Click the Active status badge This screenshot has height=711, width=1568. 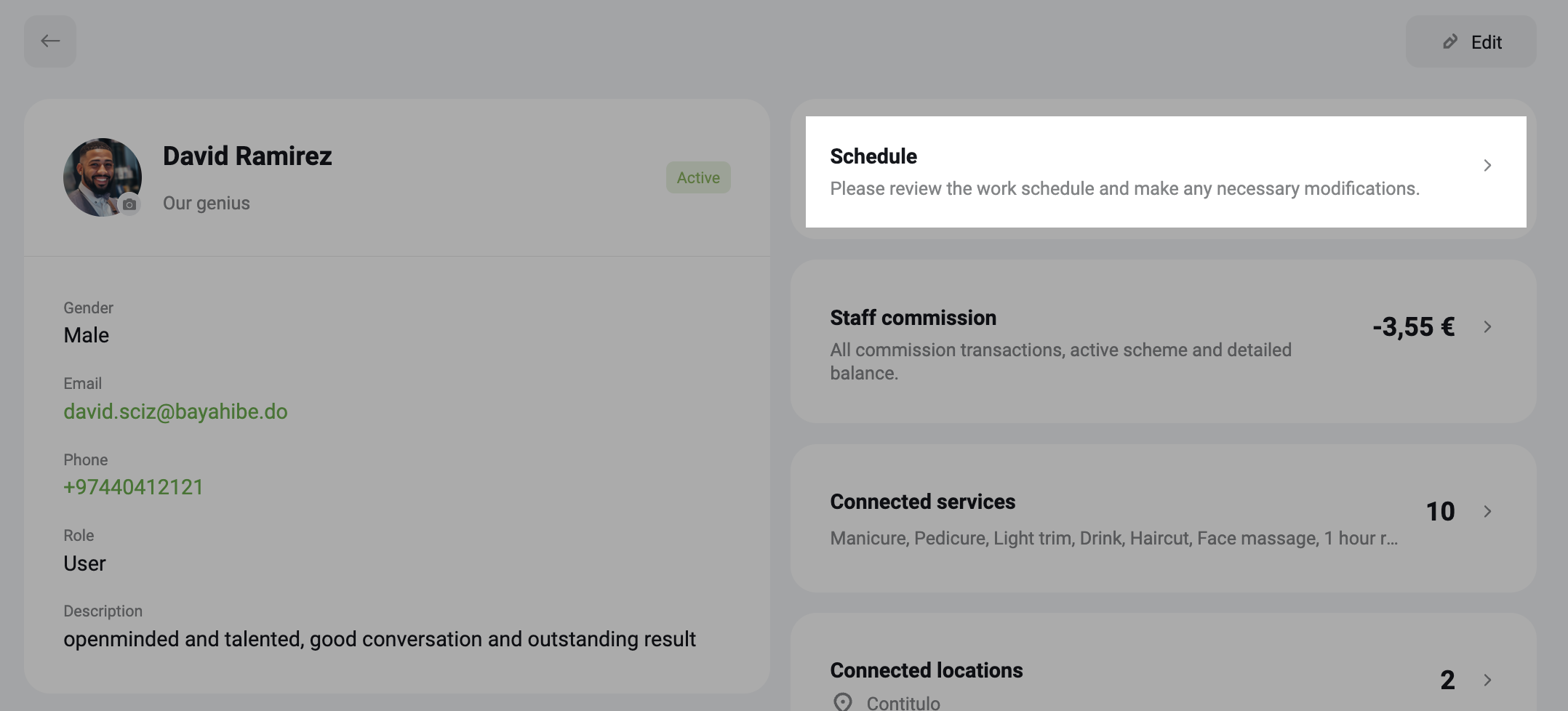698,177
